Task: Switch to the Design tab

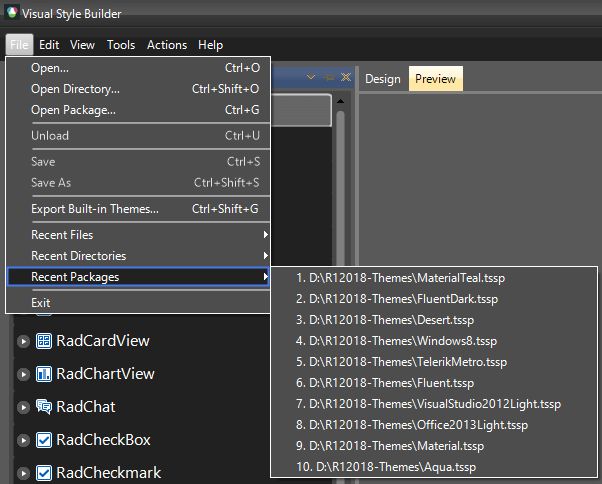Action: click(383, 79)
